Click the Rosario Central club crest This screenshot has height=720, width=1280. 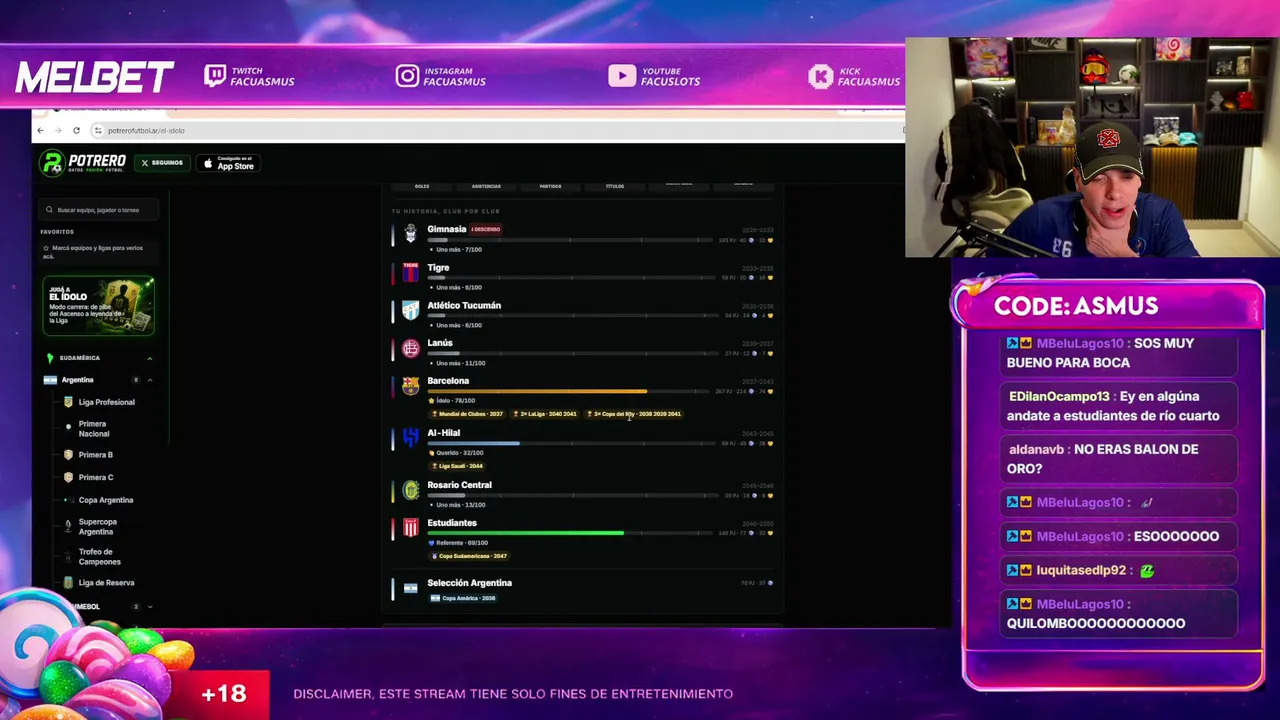(x=410, y=490)
